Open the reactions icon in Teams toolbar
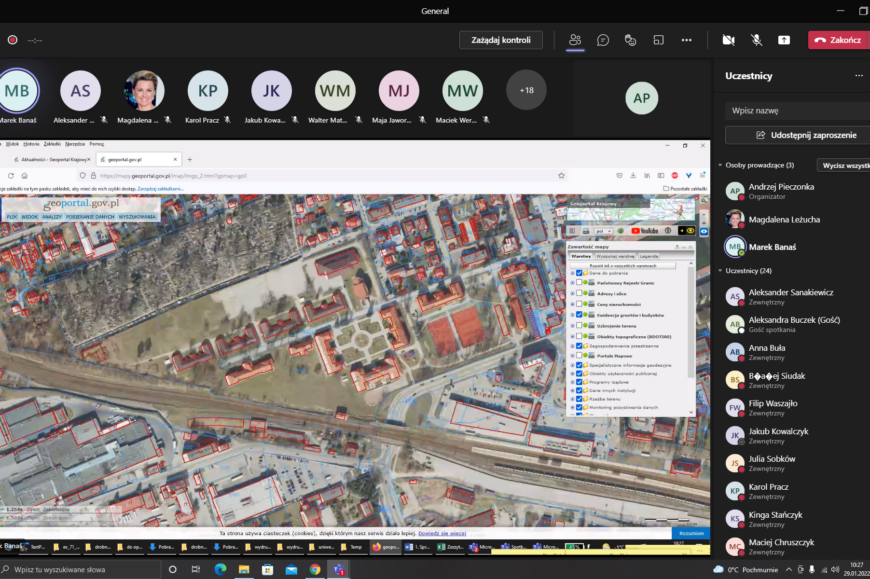Screen dimensions: 870x579 tap(630, 40)
